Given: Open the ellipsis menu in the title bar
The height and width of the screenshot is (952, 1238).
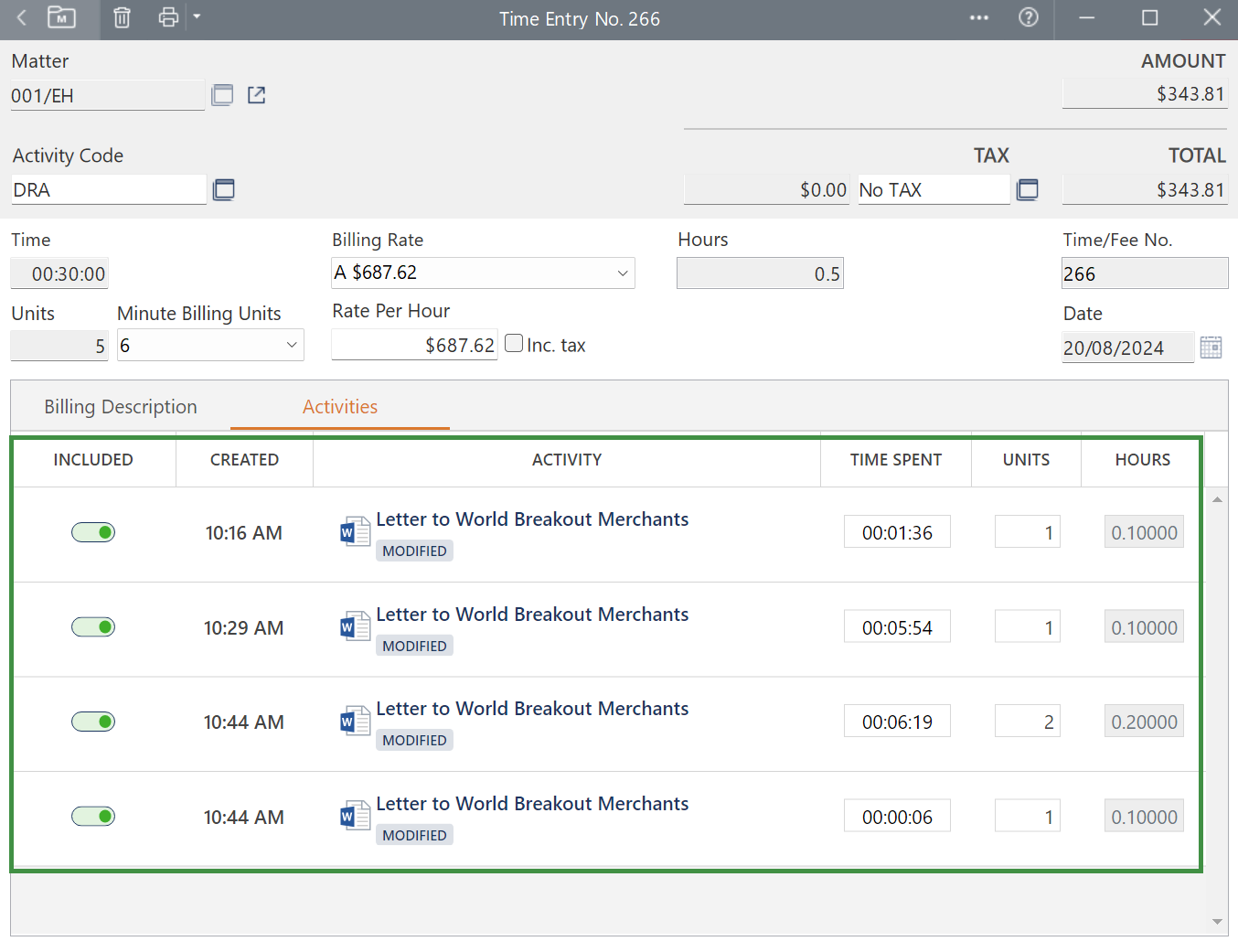Looking at the screenshot, I should tap(979, 17).
